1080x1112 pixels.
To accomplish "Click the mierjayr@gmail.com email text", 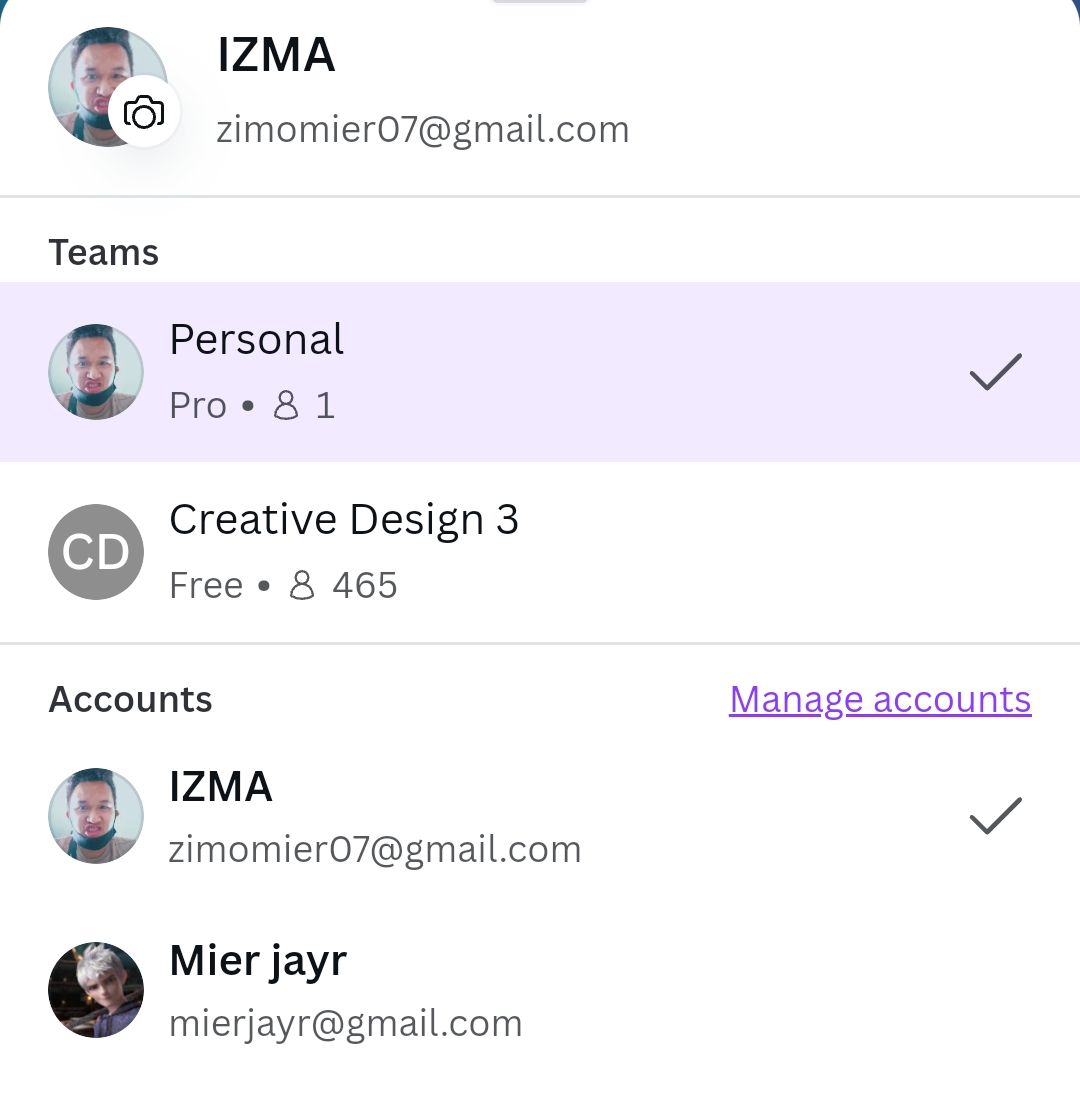I will point(346,1024).
